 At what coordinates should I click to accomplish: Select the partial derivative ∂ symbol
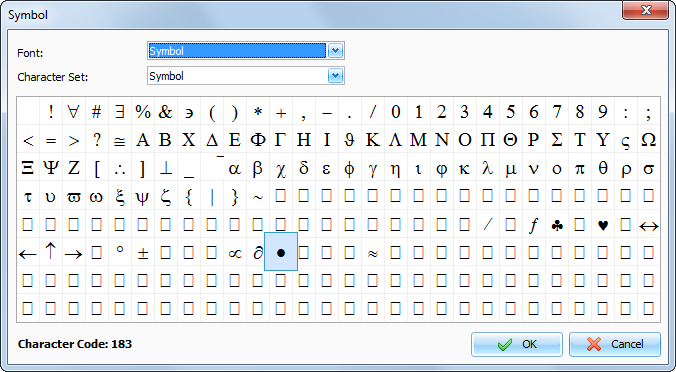pyautogui.click(x=258, y=253)
